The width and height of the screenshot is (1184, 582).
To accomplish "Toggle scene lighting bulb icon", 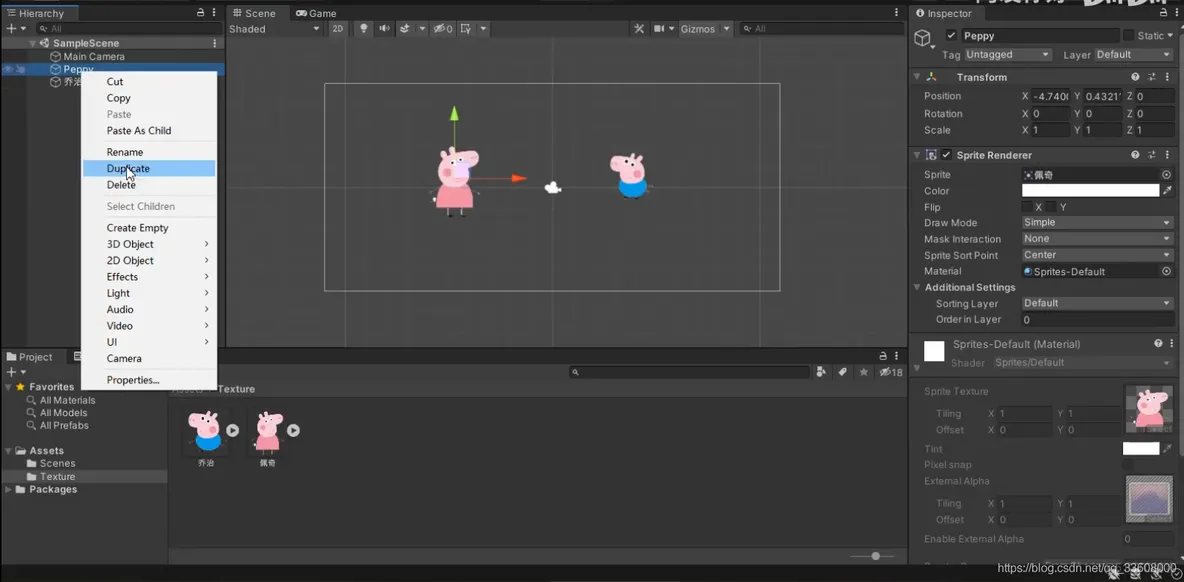I will coord(364,29).
